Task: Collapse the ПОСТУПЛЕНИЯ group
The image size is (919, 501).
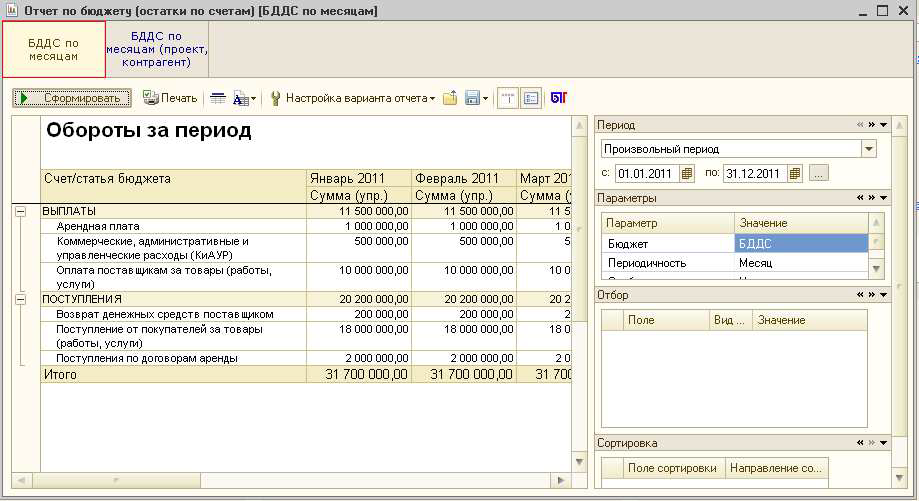Action: click(21, 299)
